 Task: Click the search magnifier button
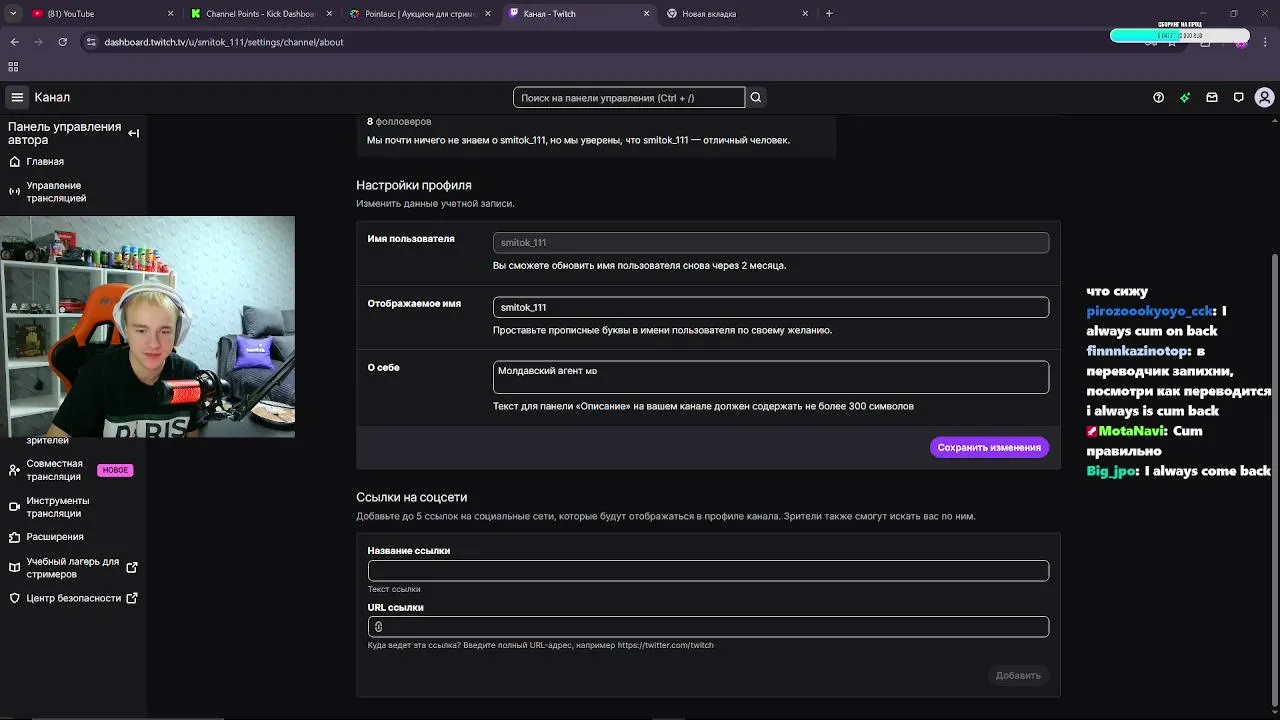coord(756,97)
